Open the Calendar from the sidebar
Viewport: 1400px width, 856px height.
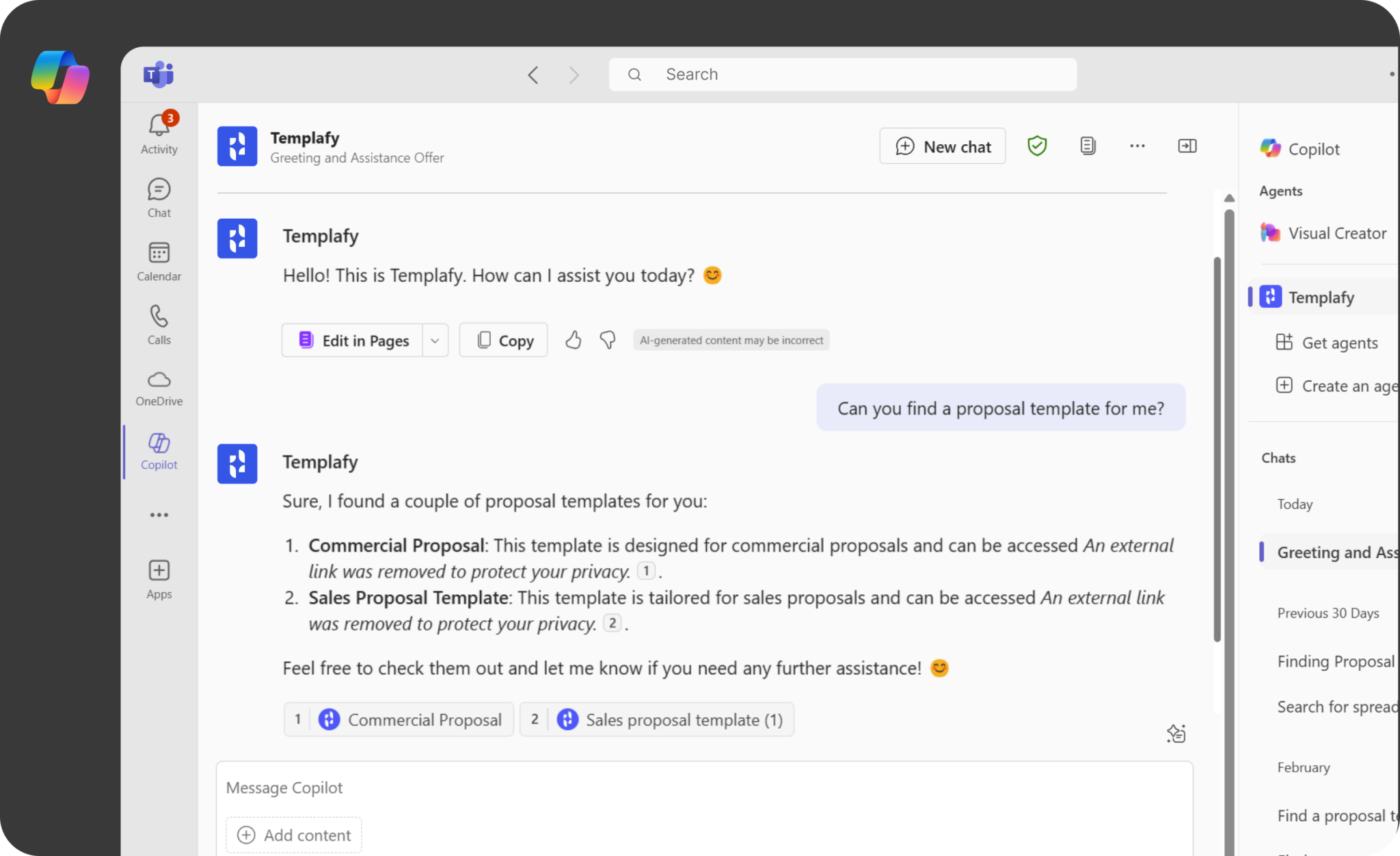[x=159, y=260]
